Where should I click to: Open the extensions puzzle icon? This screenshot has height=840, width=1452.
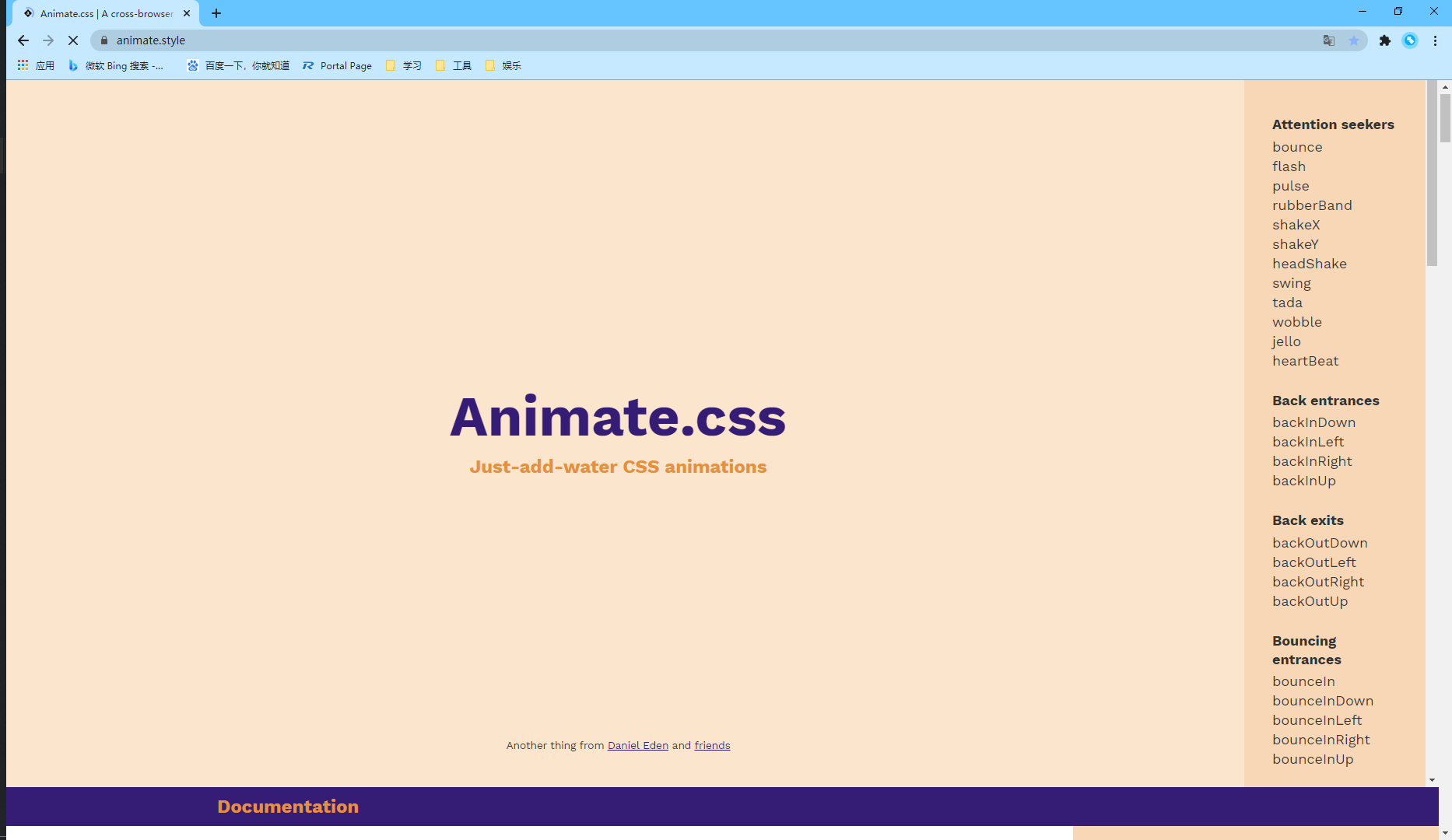click(1385, 40)
